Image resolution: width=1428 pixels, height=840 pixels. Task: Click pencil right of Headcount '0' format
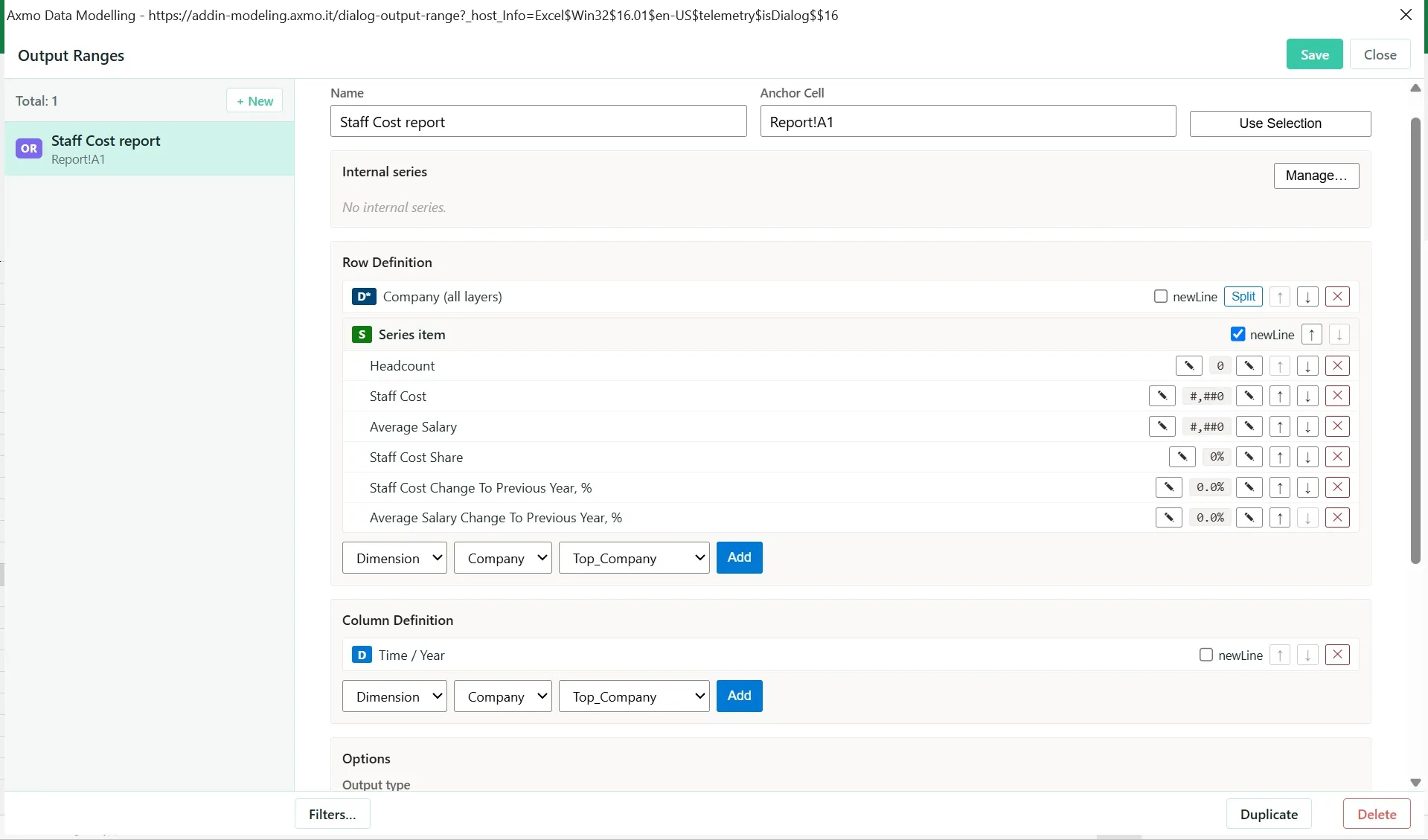[1249, 366]
